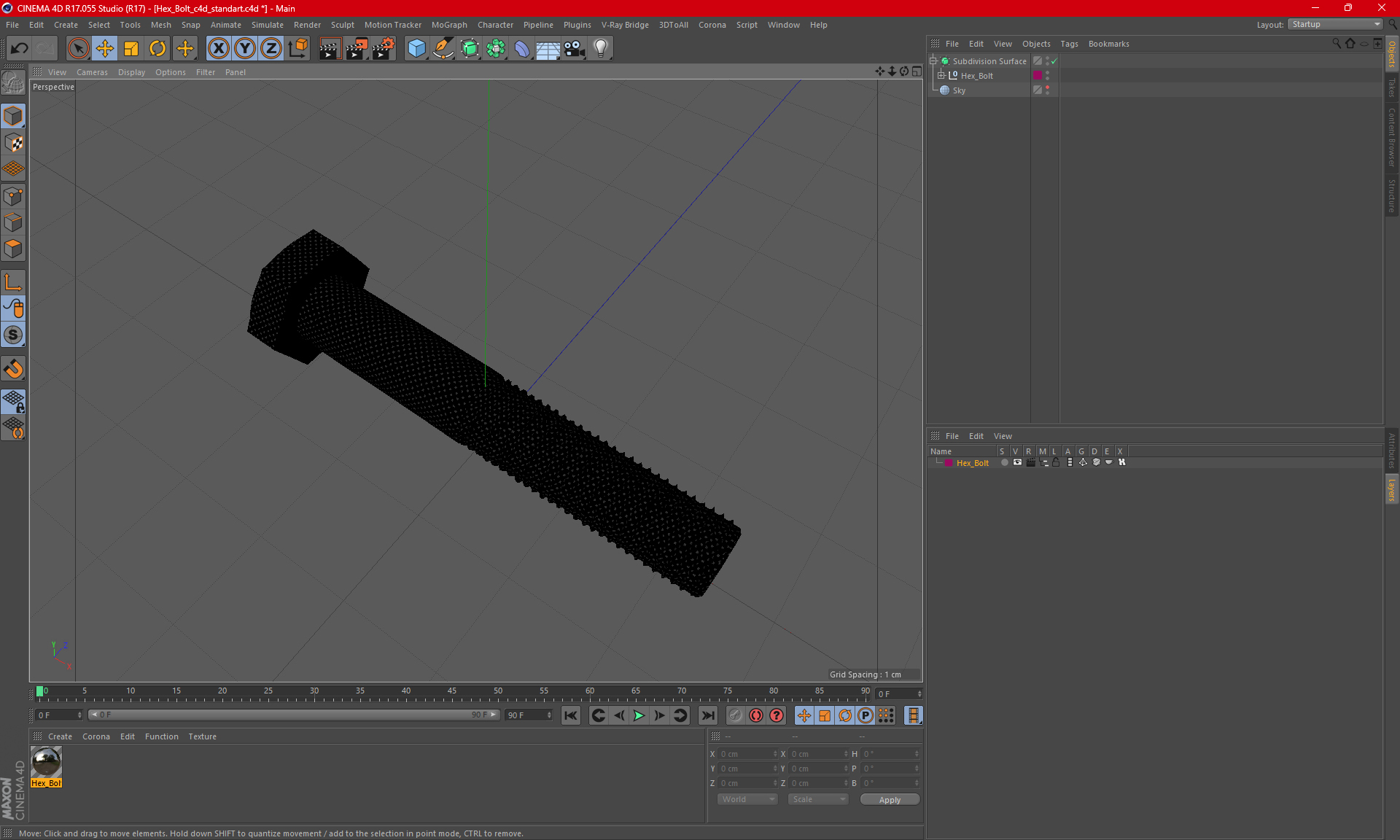The width and height of the screenshot is (1400, 840).
Task: Expand the Hex_Bolt object hierarchy
Action: point(941,75)
